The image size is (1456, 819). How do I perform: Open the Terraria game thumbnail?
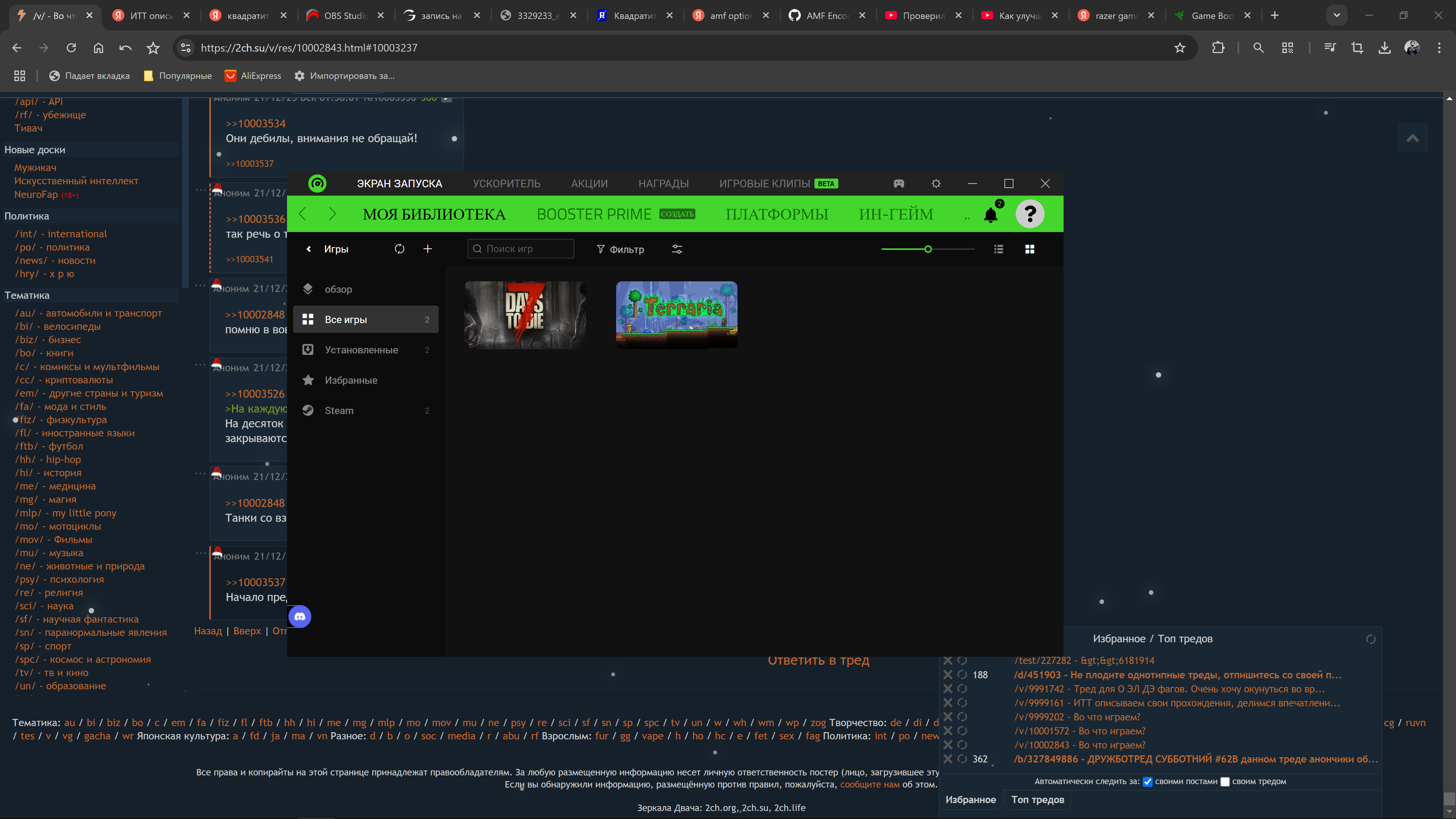[676, 315]
